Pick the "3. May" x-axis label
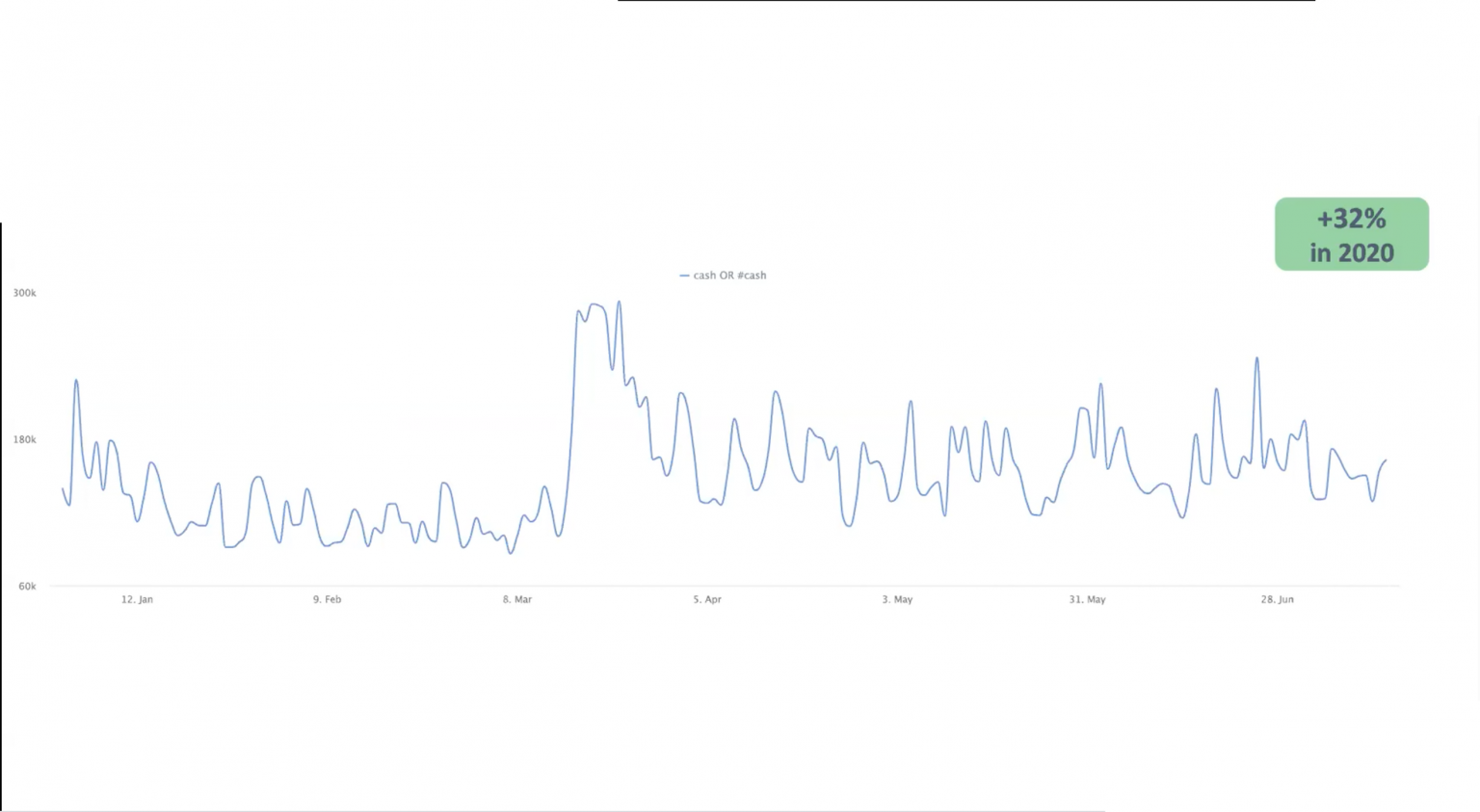 coord(897,599)
